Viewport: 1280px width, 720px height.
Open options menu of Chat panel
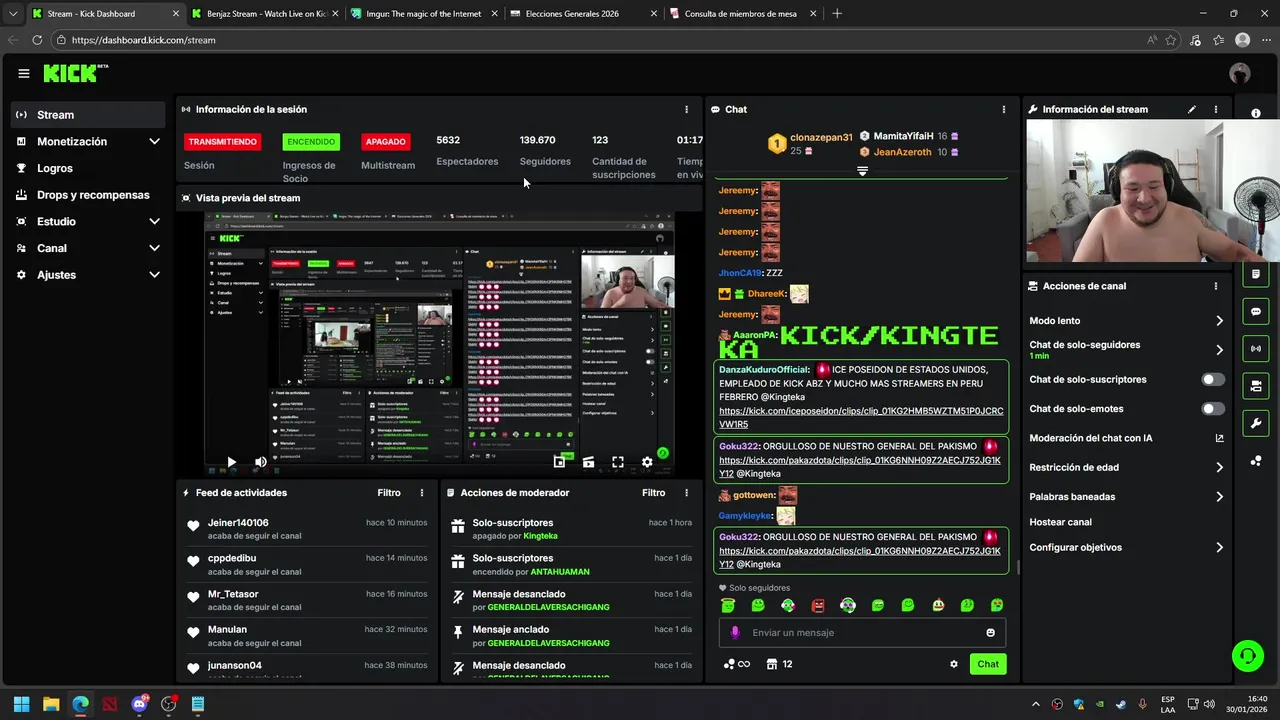1004,109
